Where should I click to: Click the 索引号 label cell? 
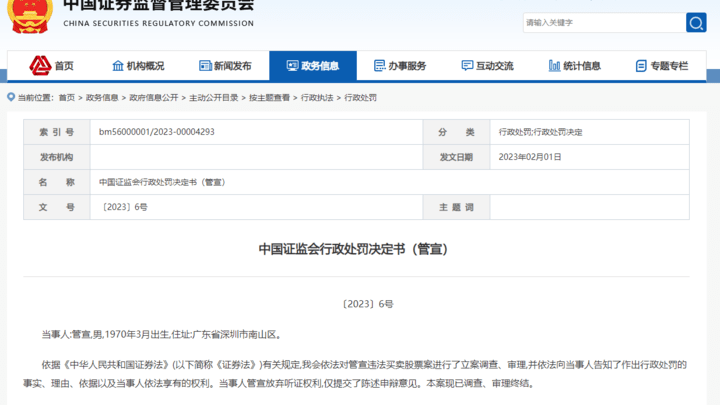click(x=56, y=132)
